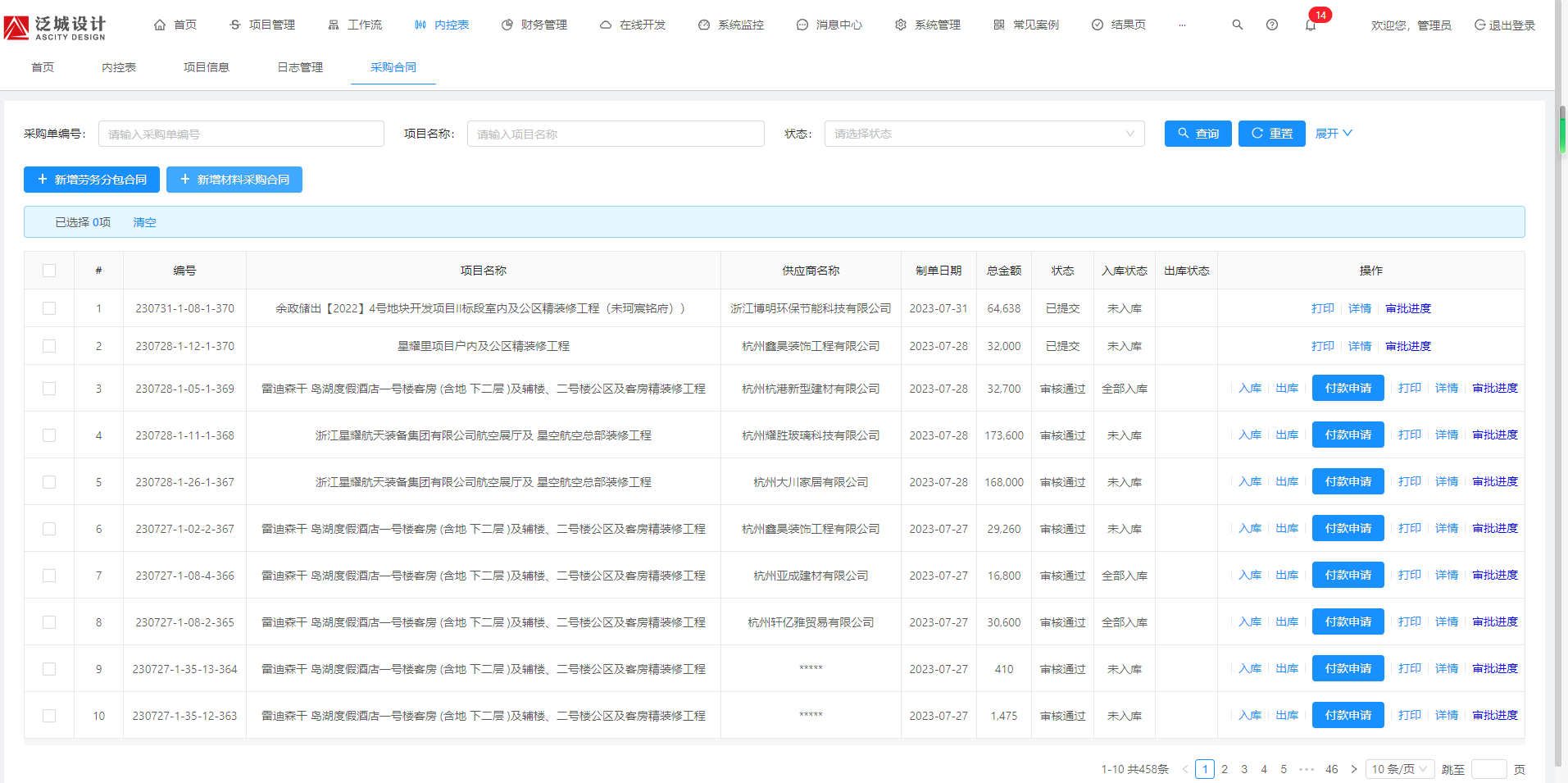
Task: Switch to 日志管理 sub-tab
Action: point(300,67)
